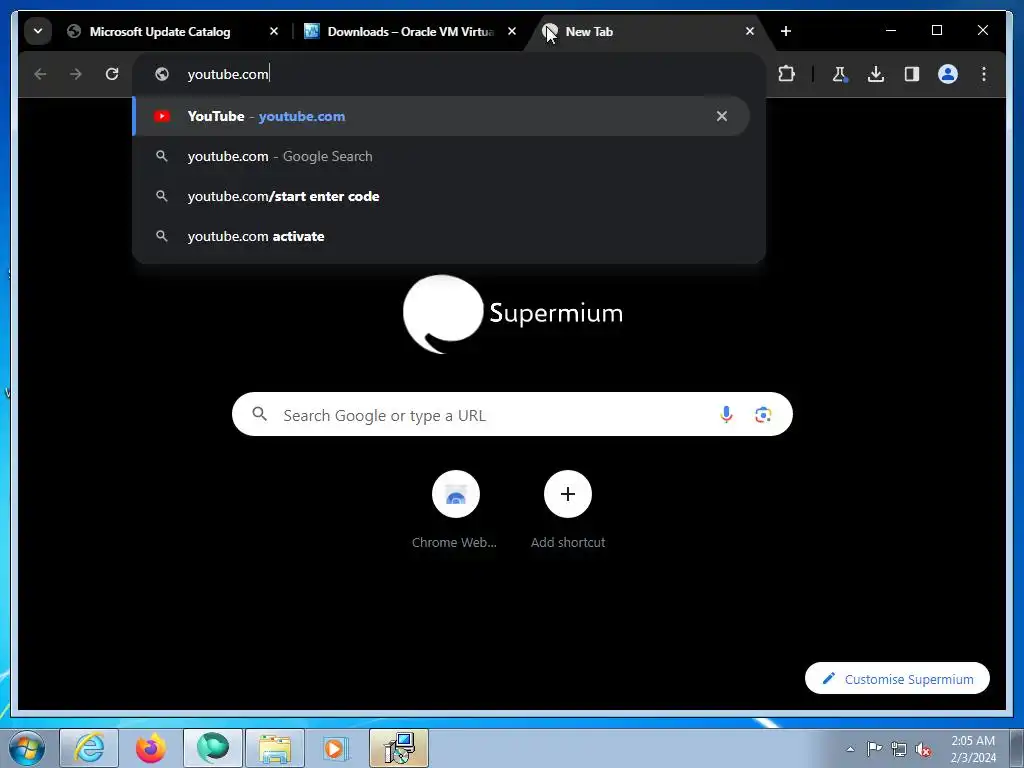
Task: Open the Action Center flag tray icon
Action: pos(874,749)
